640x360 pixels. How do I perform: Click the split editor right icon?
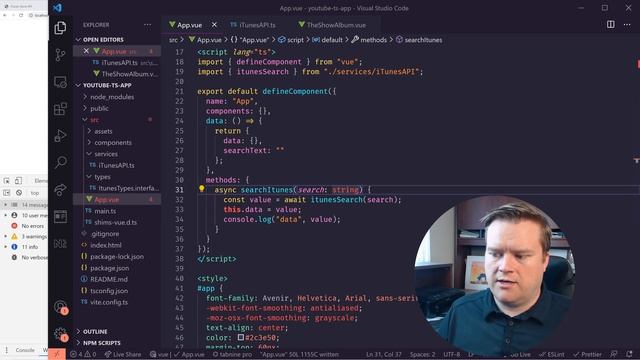(x=611, y=24)
